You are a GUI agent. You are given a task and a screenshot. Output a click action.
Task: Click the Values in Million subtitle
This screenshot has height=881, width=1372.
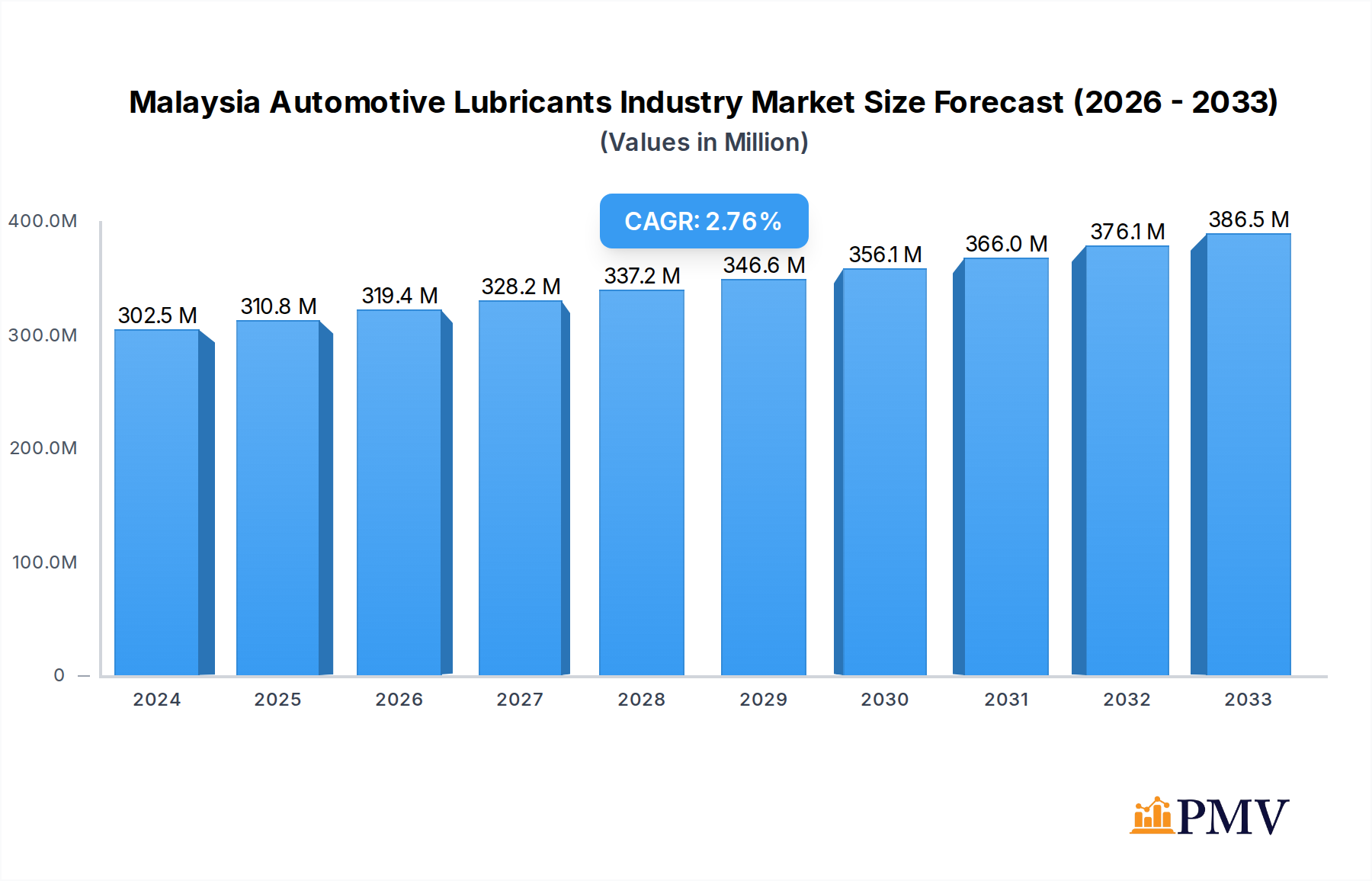pos(703,142)
